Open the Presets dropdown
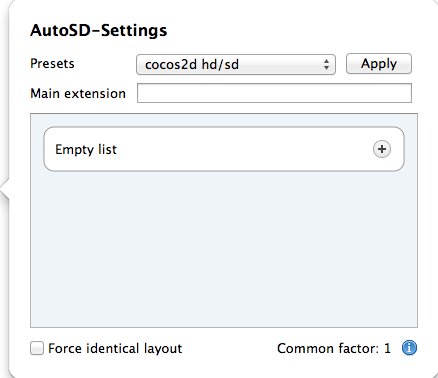The image size is (438, 378). (x=236, y=64)
